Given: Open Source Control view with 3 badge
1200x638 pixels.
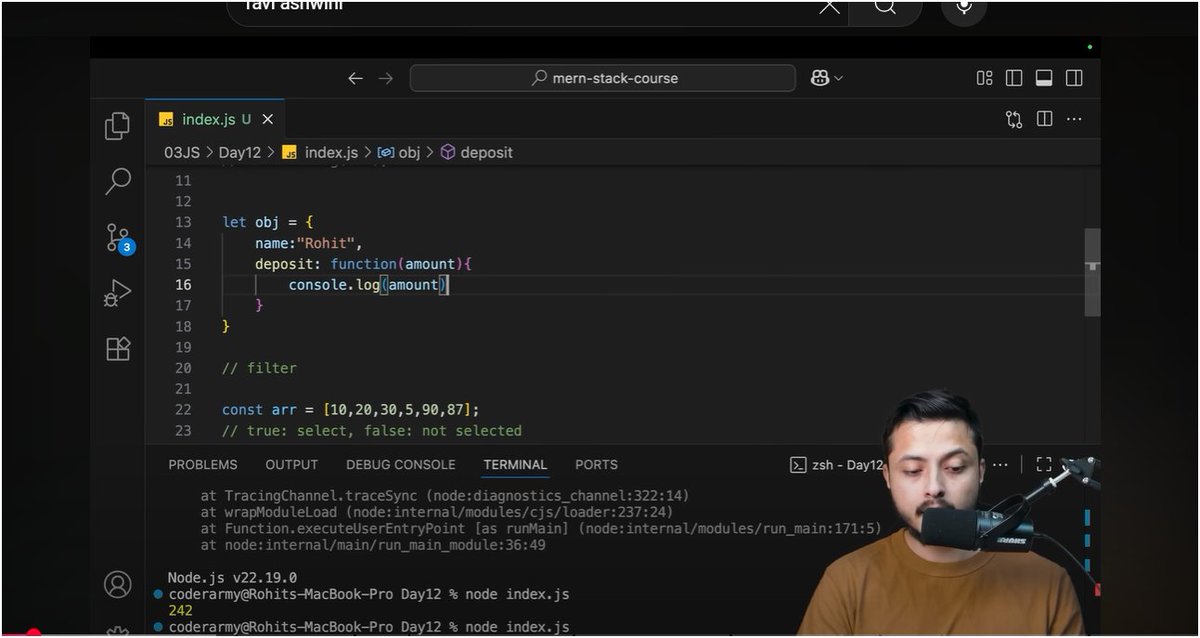Looking at the screenshot, I should pyautogui.click(x=119, y=238).
